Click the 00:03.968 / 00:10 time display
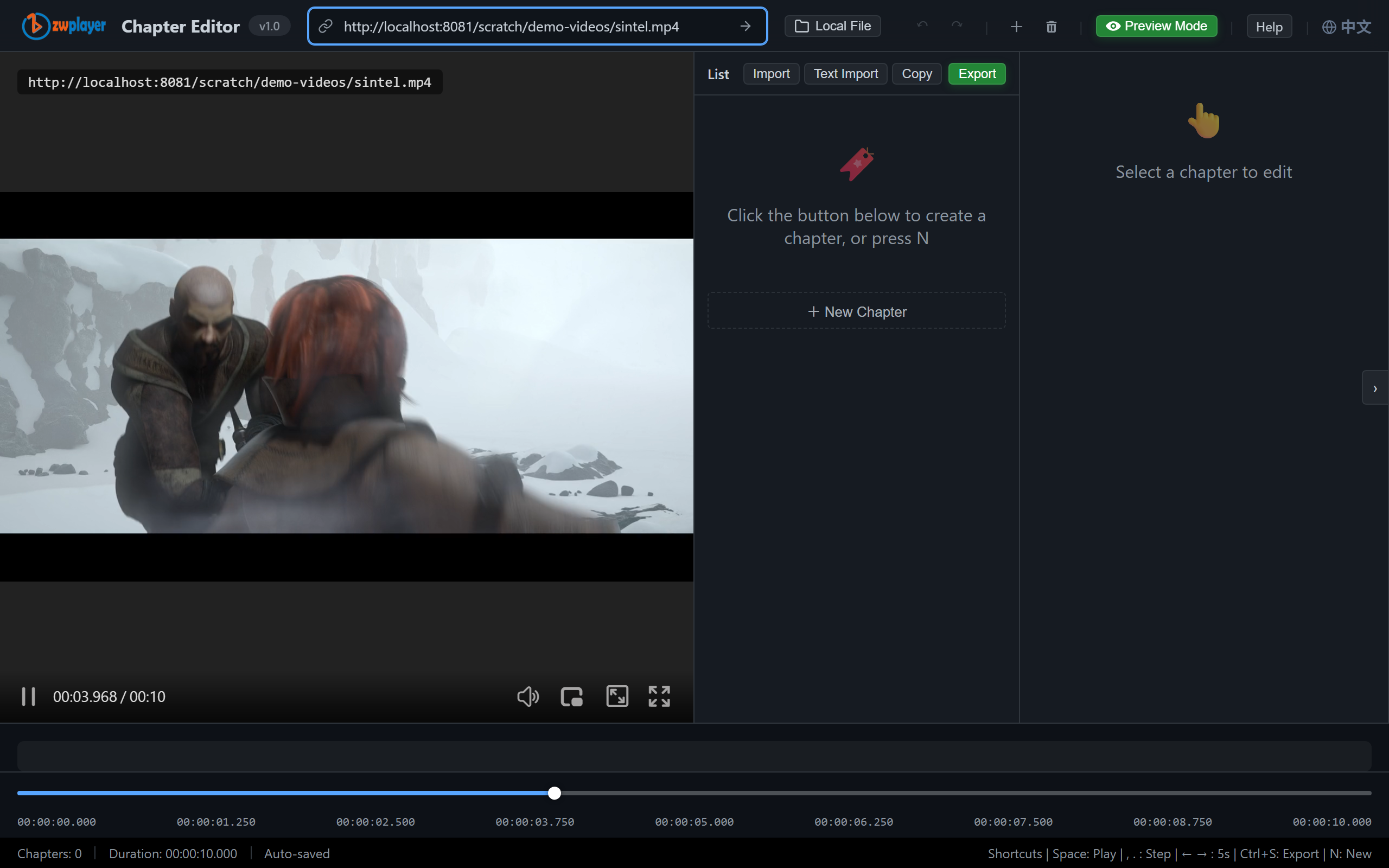 [109, 697]
